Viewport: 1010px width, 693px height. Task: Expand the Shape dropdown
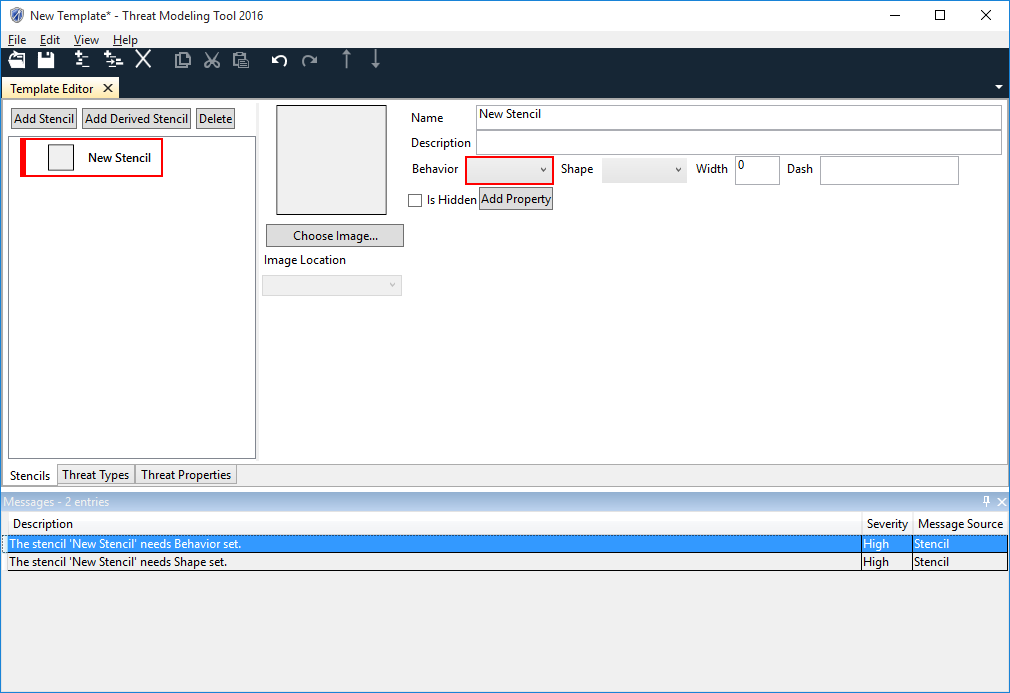[x=644, y=170]
